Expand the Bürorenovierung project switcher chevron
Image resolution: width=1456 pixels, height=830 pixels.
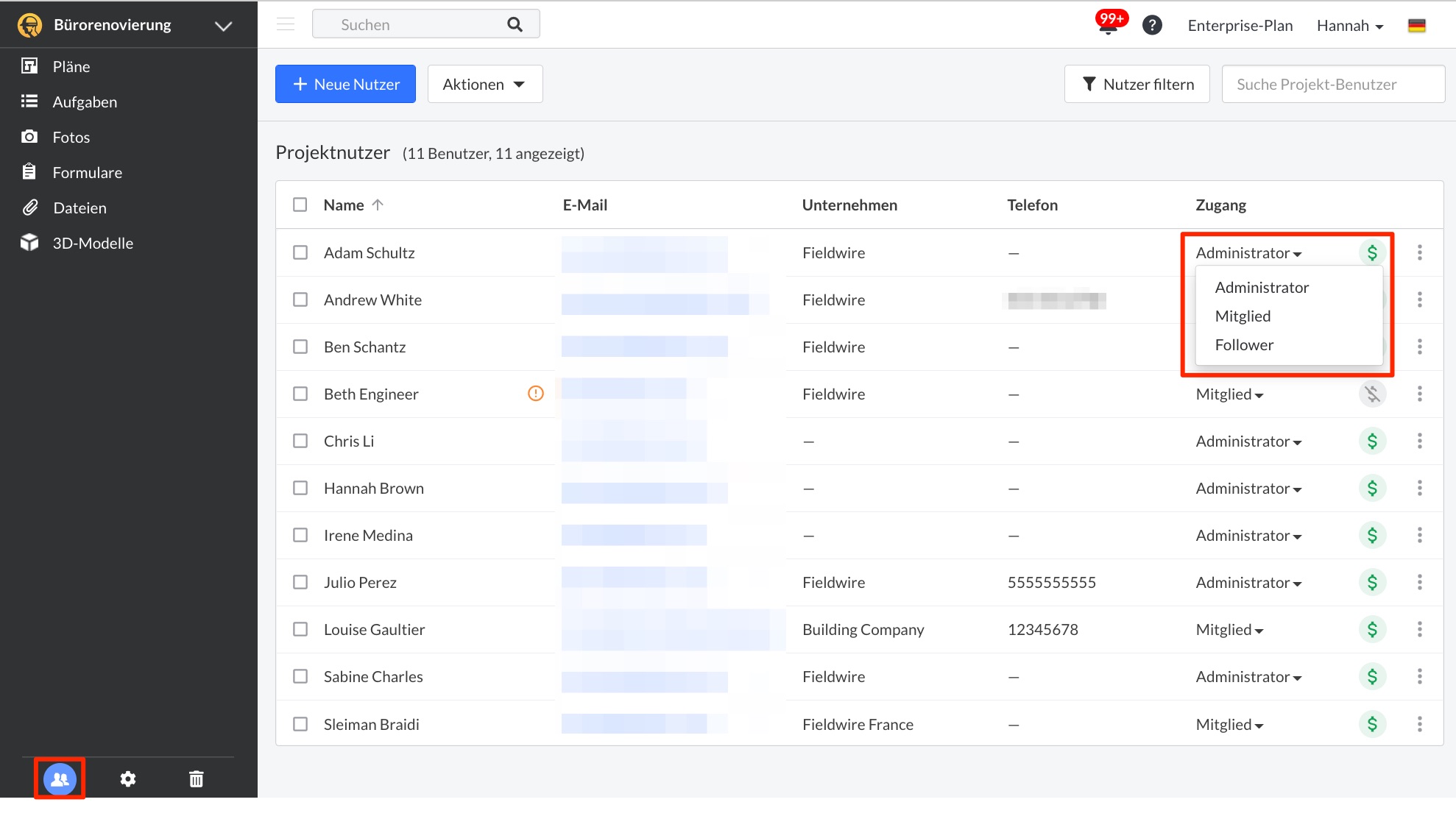223,26
